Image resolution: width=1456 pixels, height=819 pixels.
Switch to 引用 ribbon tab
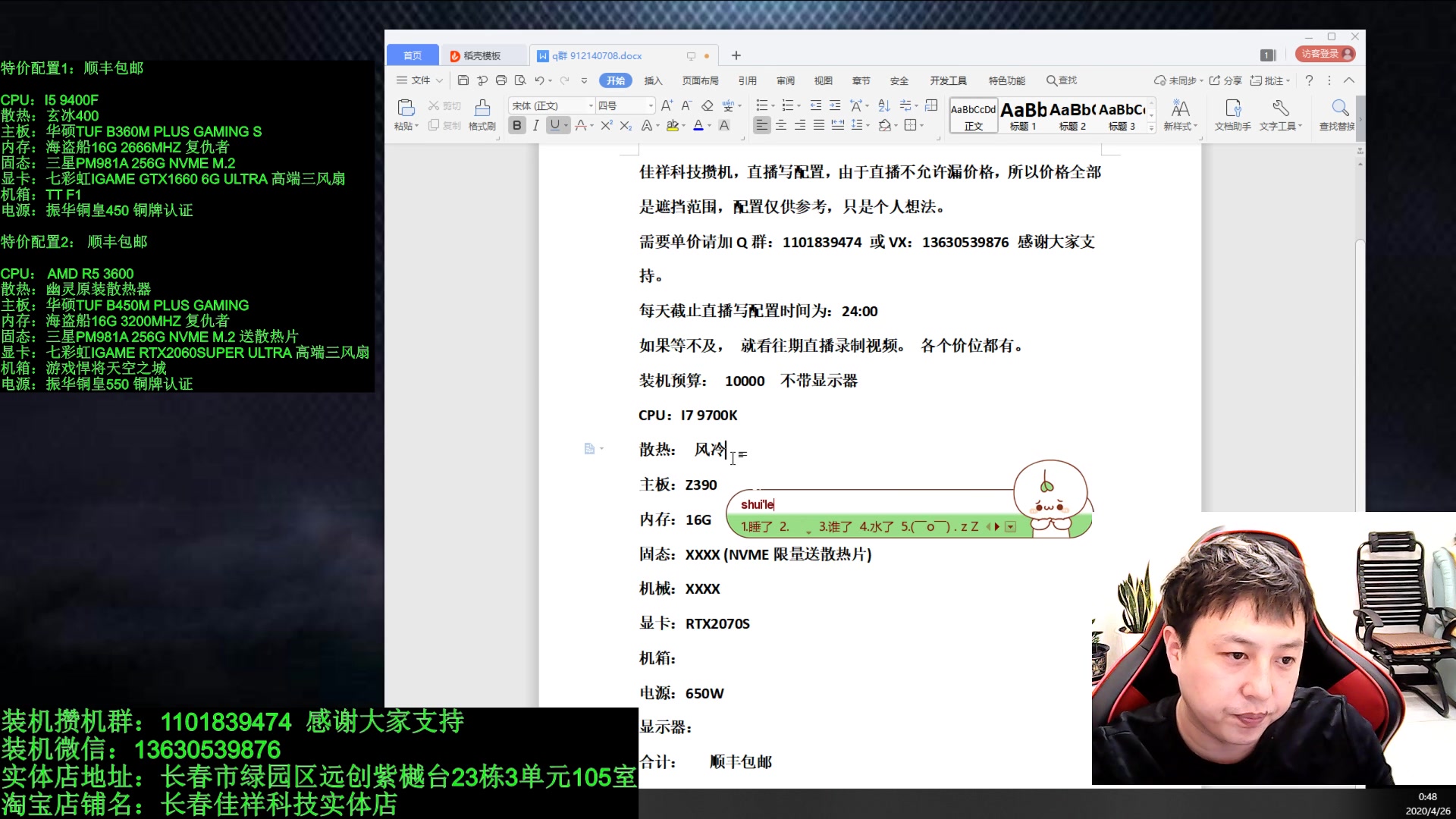tap(748, 80)
